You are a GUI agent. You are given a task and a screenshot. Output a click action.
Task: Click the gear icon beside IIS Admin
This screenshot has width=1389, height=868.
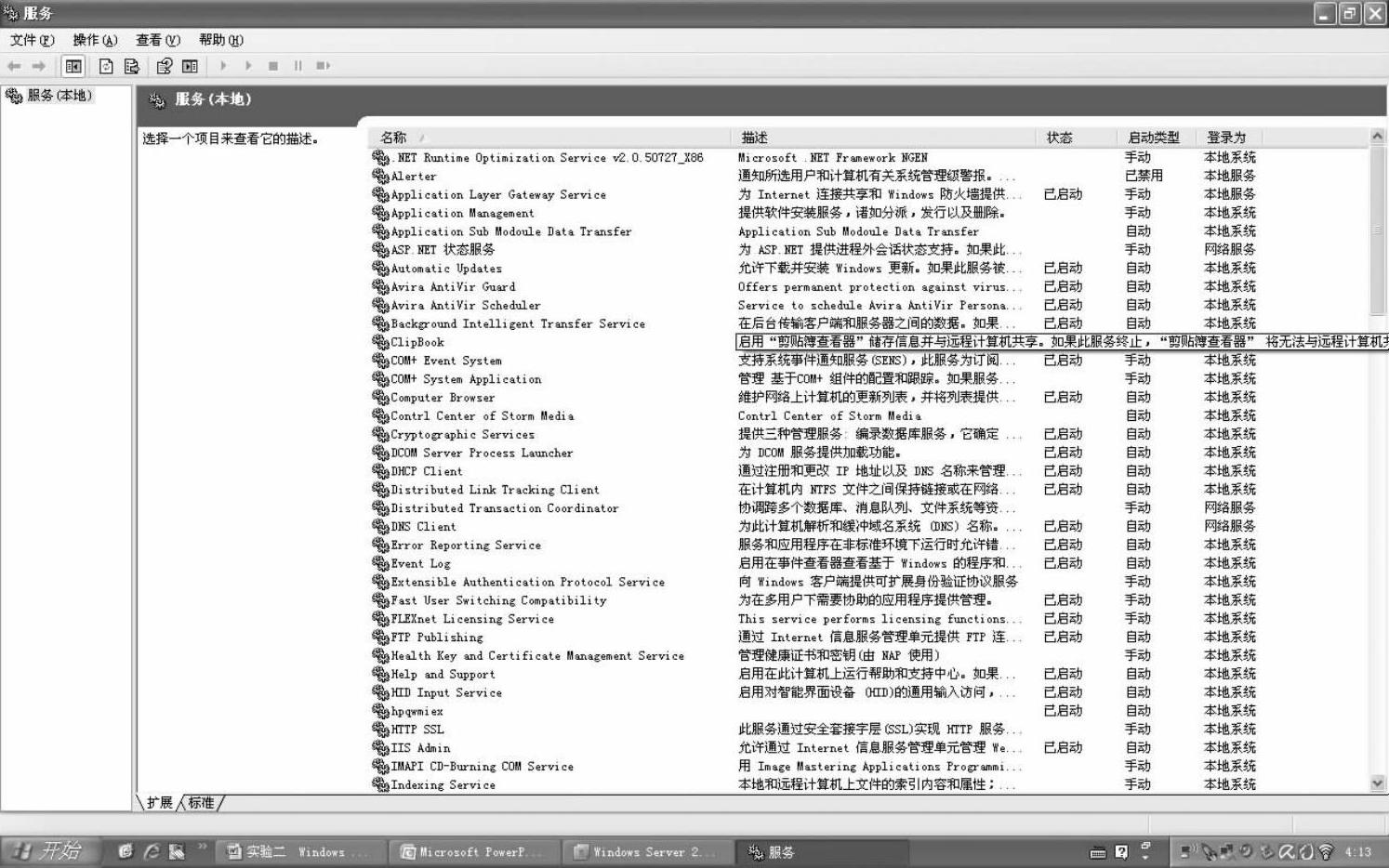(x=380, y=747)
